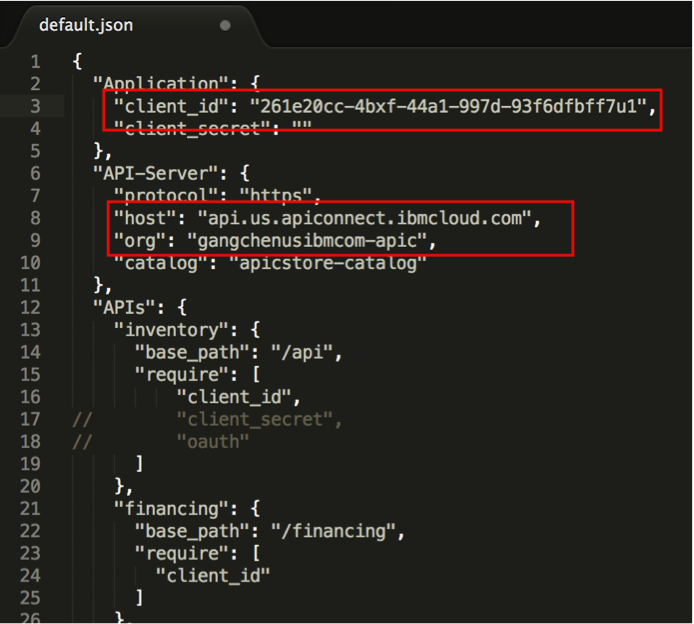Screen dimensions: 694x624
Task: Click the "host" key on line 8
Action: 146,218
